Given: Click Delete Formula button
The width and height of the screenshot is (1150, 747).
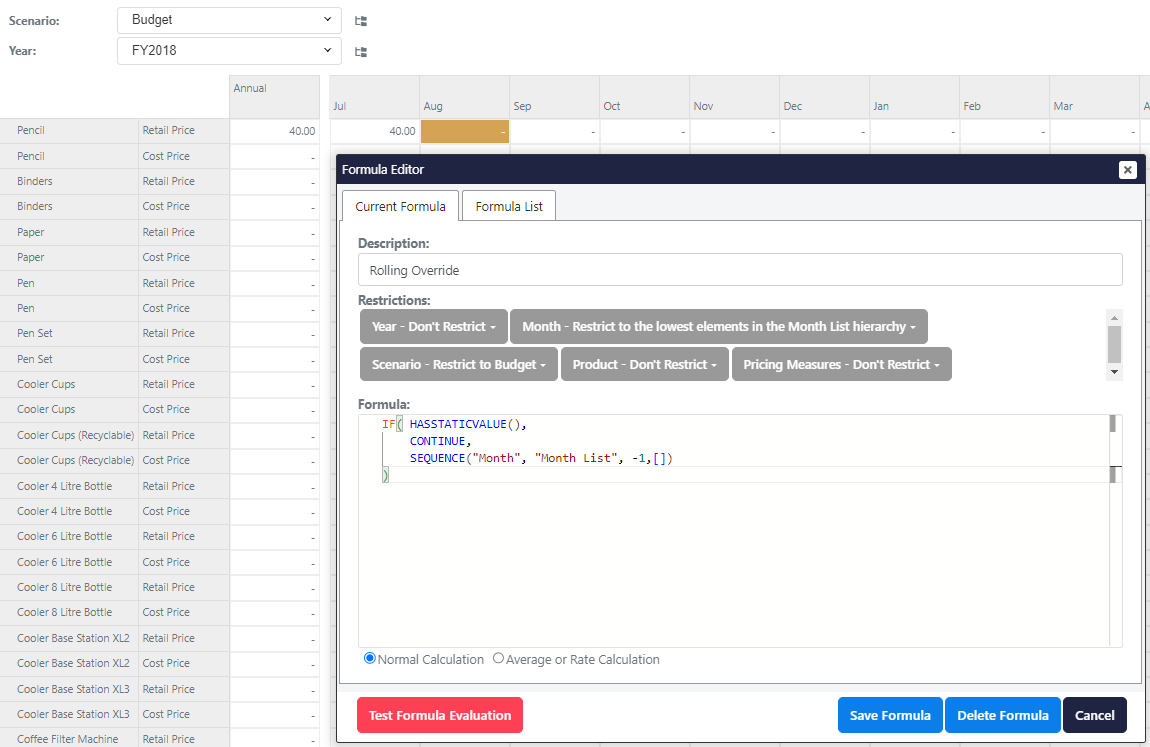Looking at the screenshot, I should pyautogui.click(x=1002, y=715).
